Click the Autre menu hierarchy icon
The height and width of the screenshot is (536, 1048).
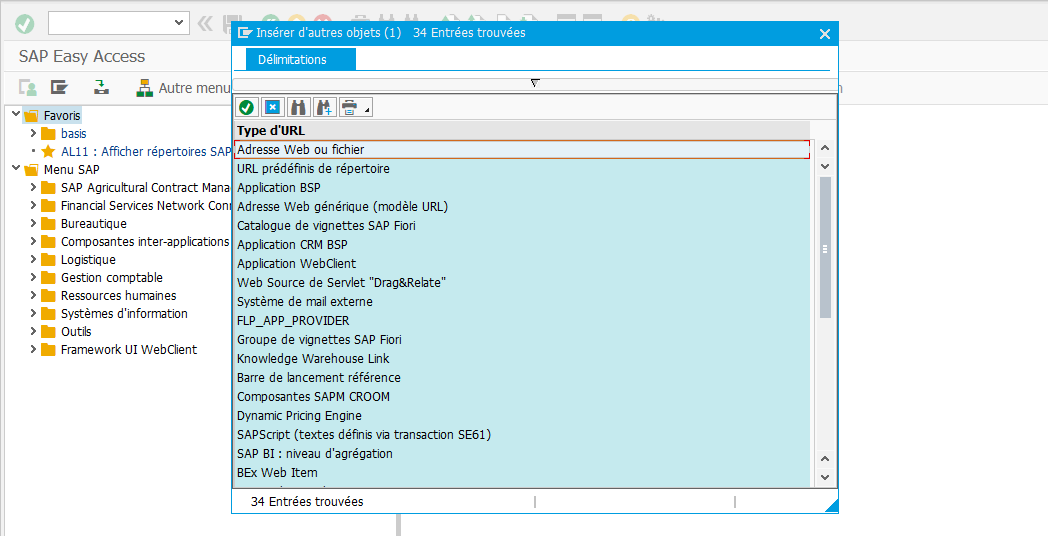(144, 88)
